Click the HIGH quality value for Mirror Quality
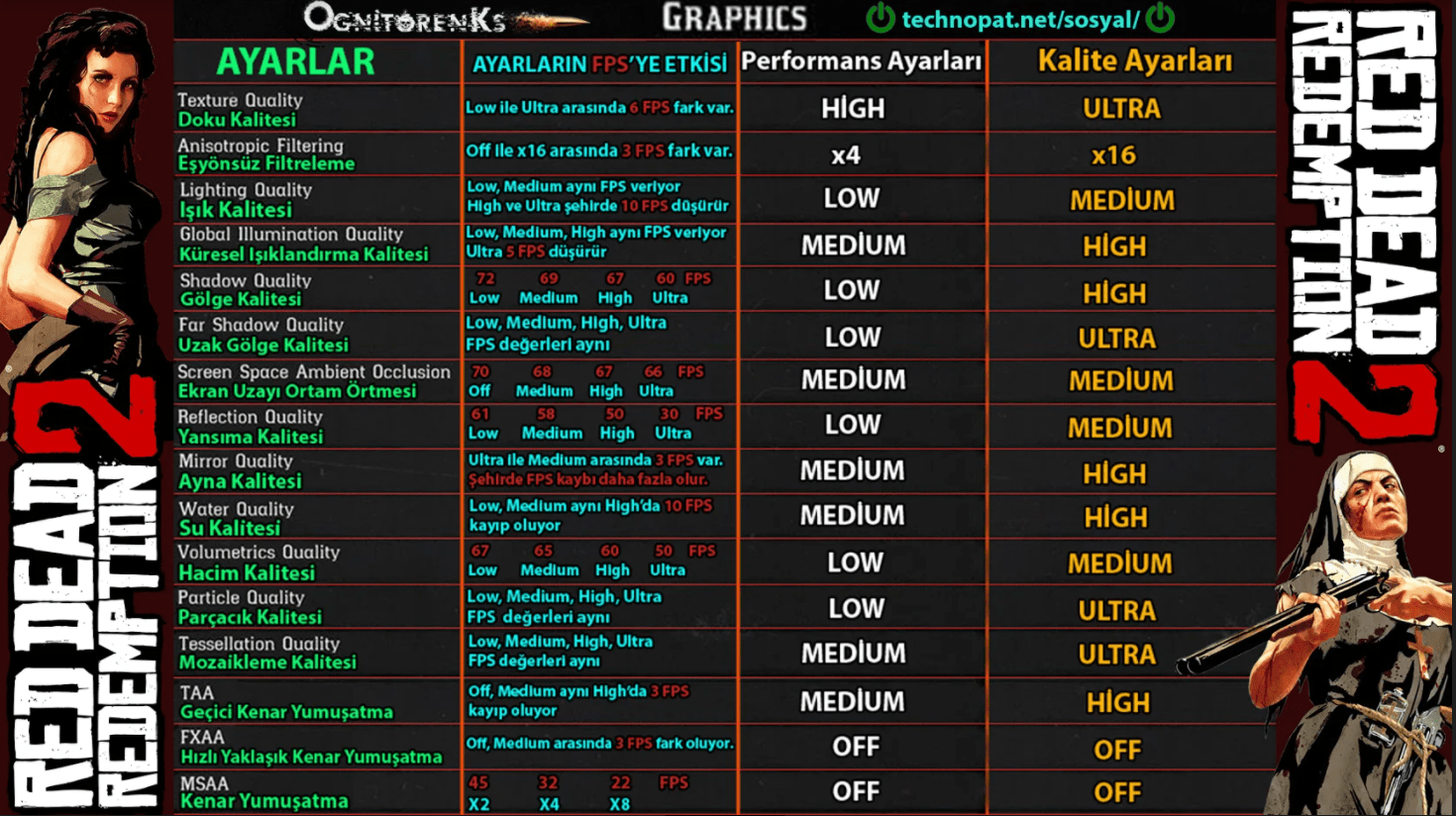 [1114, 474]
